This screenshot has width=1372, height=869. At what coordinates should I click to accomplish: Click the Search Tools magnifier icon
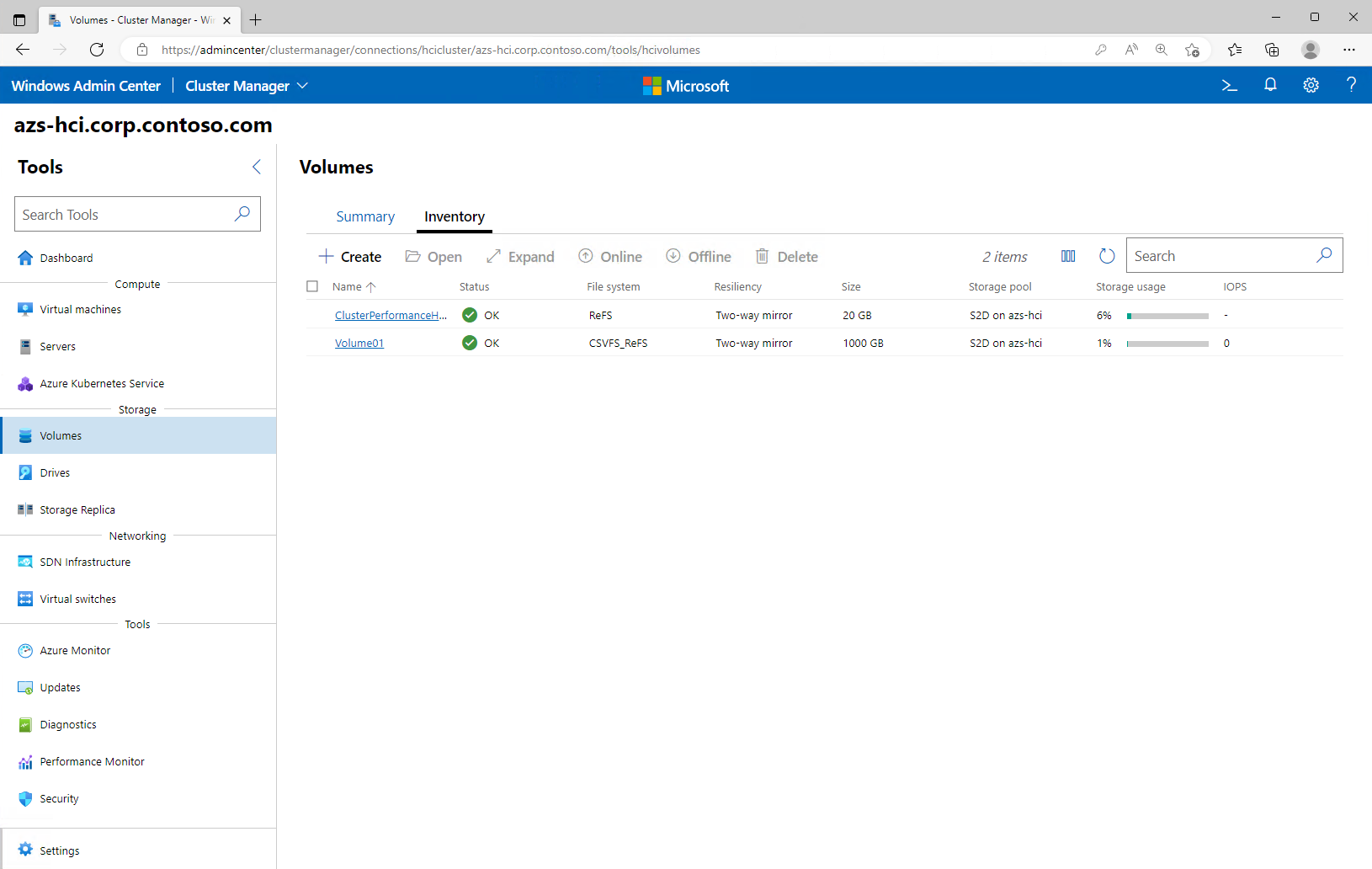coord(242,214)
